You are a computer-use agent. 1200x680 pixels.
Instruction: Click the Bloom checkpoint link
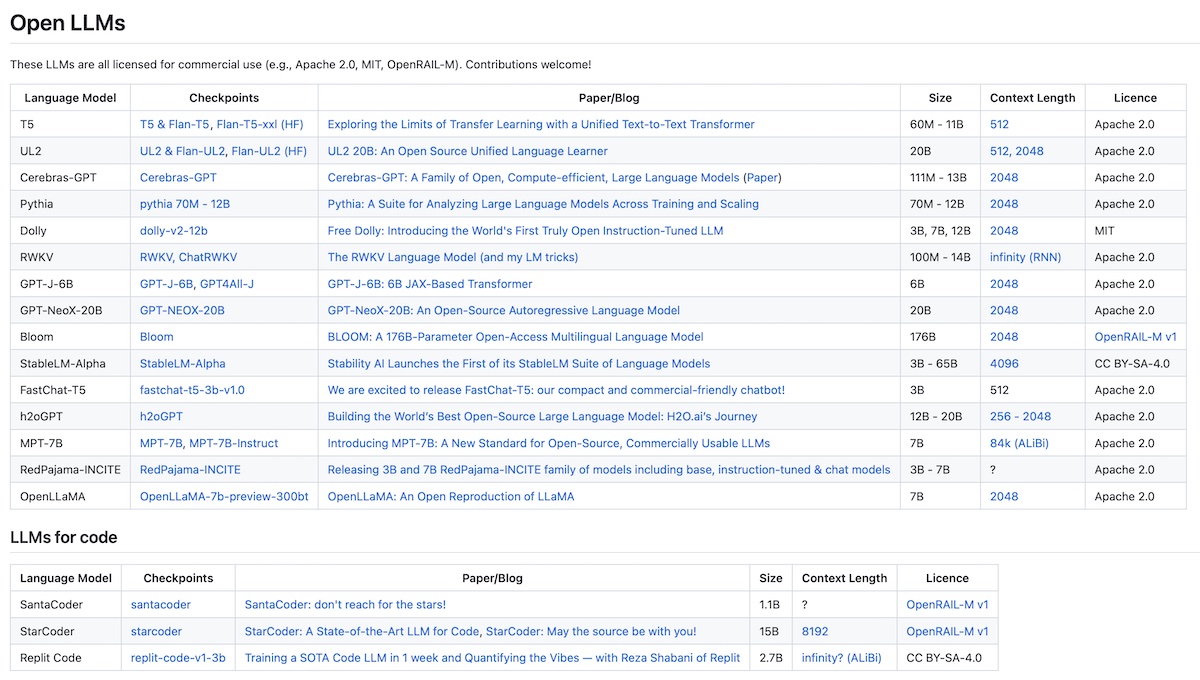tap(157, 337)
